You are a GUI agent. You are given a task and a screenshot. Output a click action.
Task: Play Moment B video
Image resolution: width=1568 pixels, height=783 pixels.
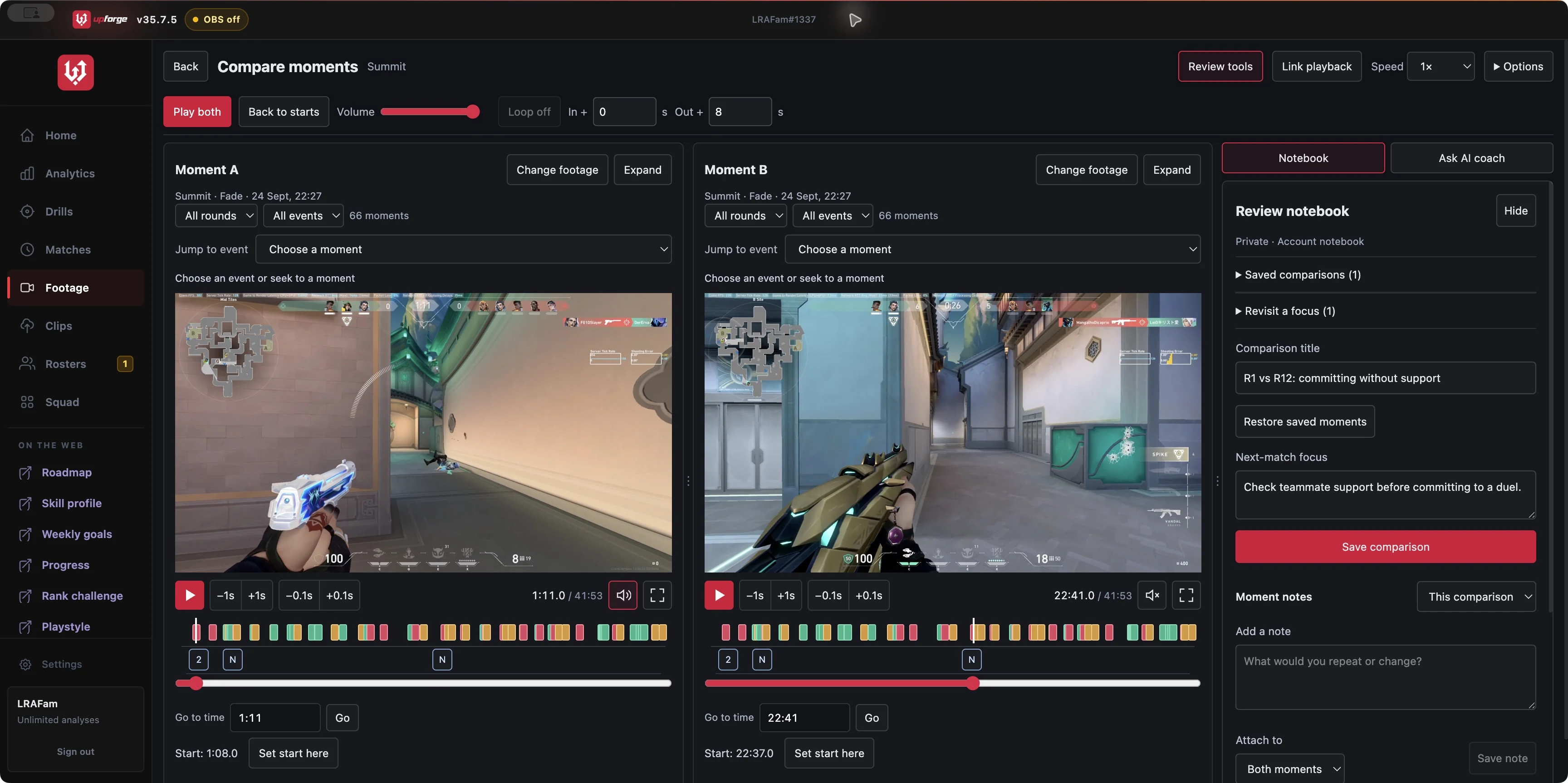click(719, 595)
